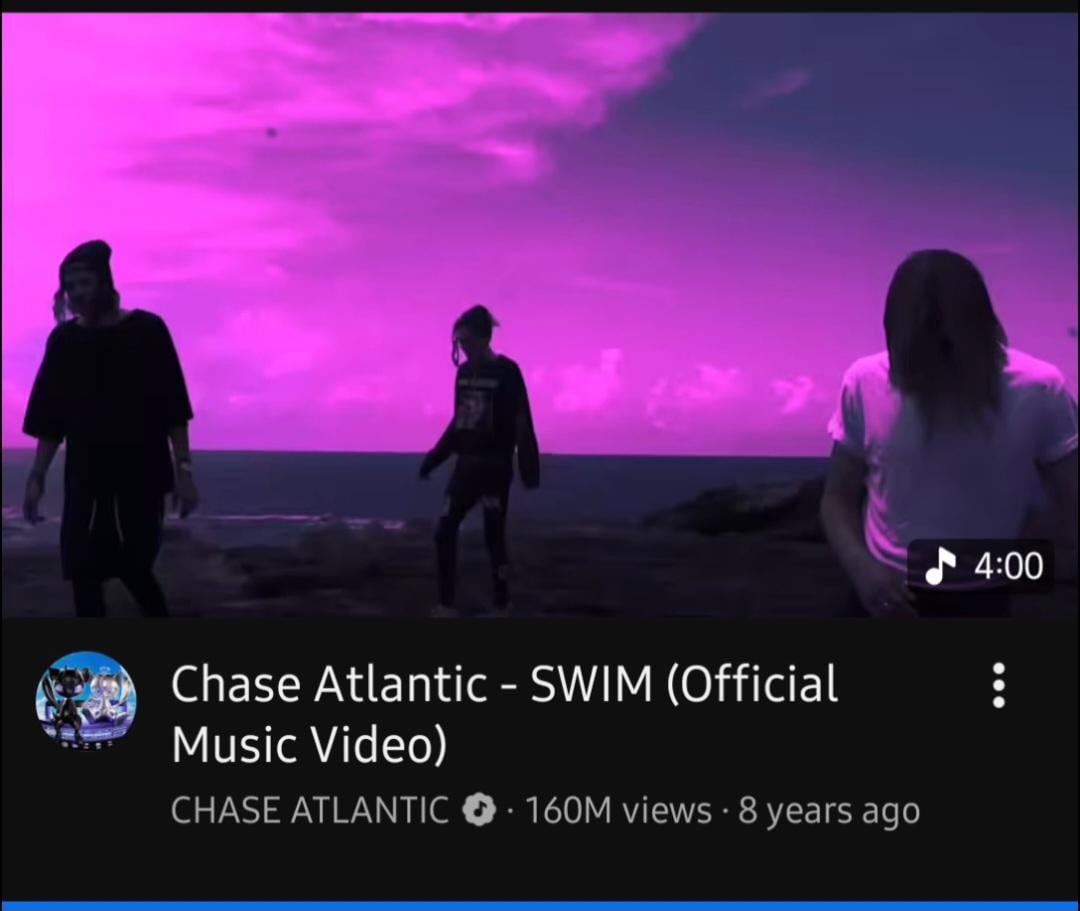Click the person wearing a beanie in thumbnail

click(109, 427)
